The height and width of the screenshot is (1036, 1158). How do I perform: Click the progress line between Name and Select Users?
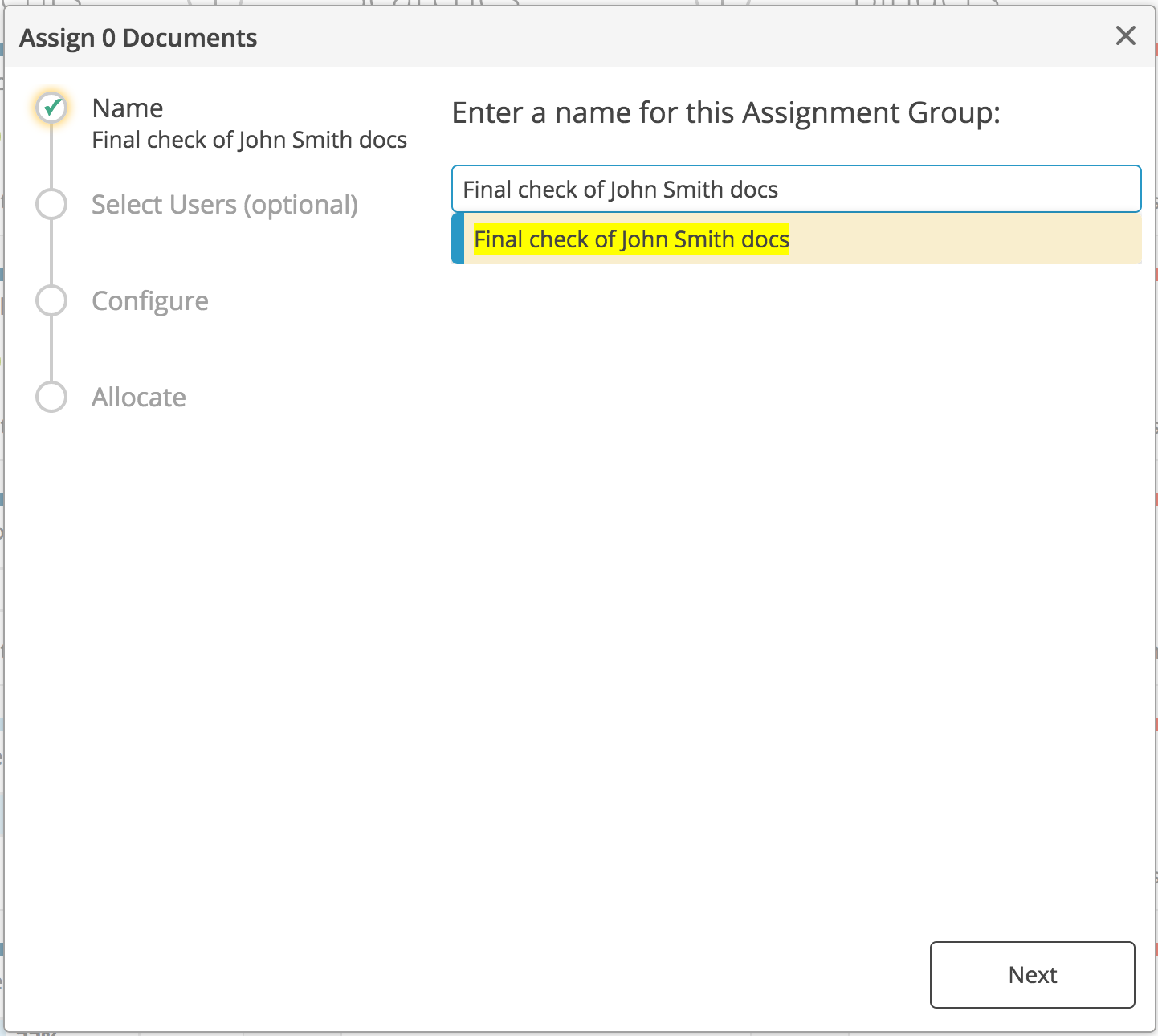click(x=51, y=156)
